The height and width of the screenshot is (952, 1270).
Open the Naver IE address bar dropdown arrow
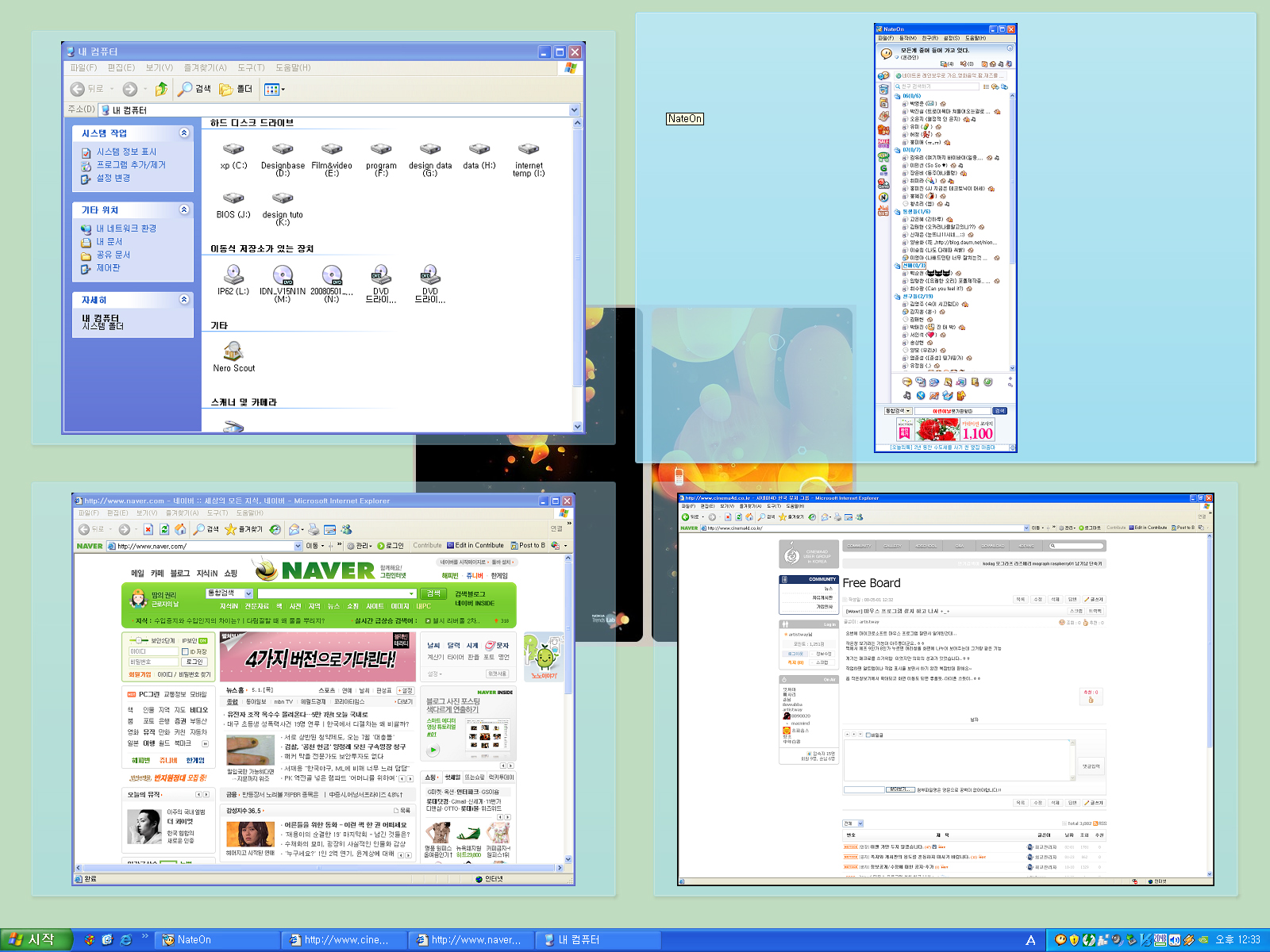pyautogui.click(x=298, y=546)
